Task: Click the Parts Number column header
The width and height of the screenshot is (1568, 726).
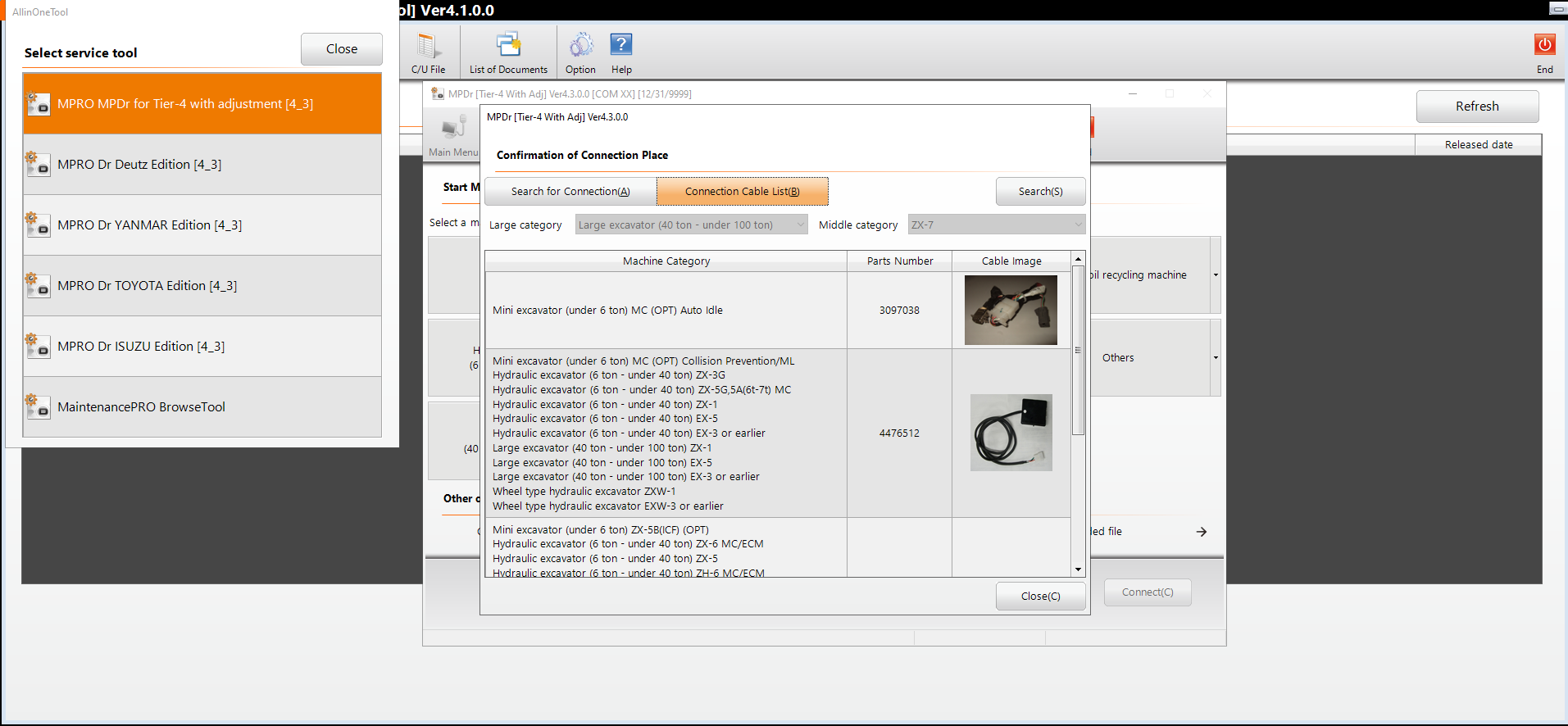Action: [899, 261]
